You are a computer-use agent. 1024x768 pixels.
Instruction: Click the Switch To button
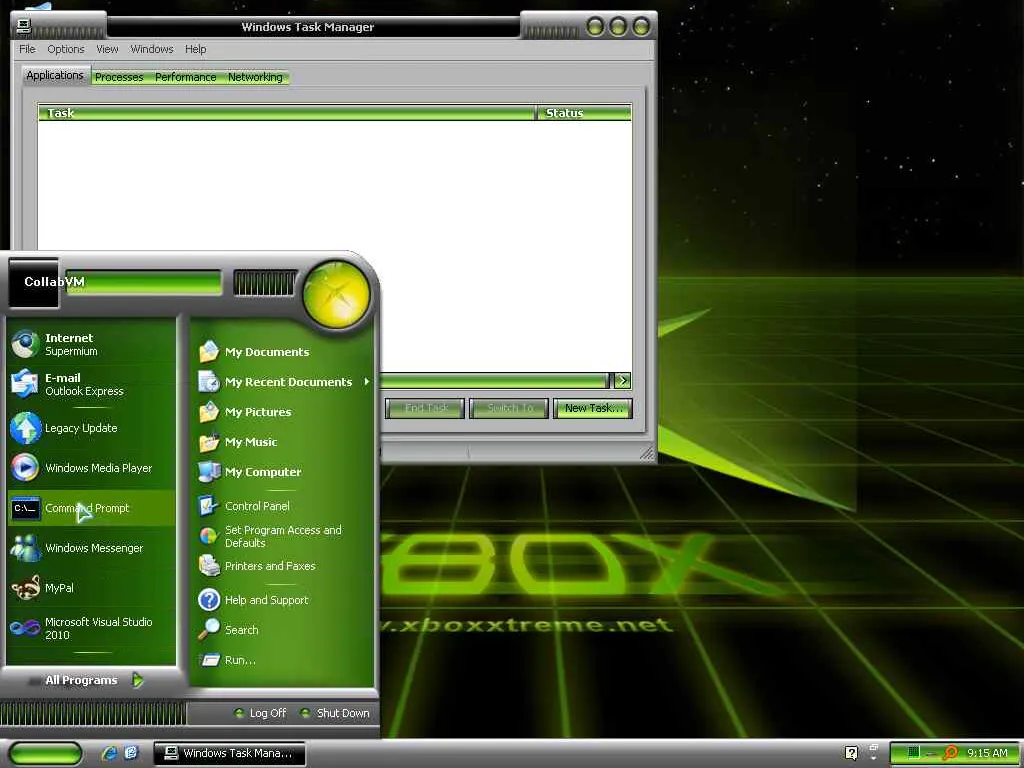(509, 408)
